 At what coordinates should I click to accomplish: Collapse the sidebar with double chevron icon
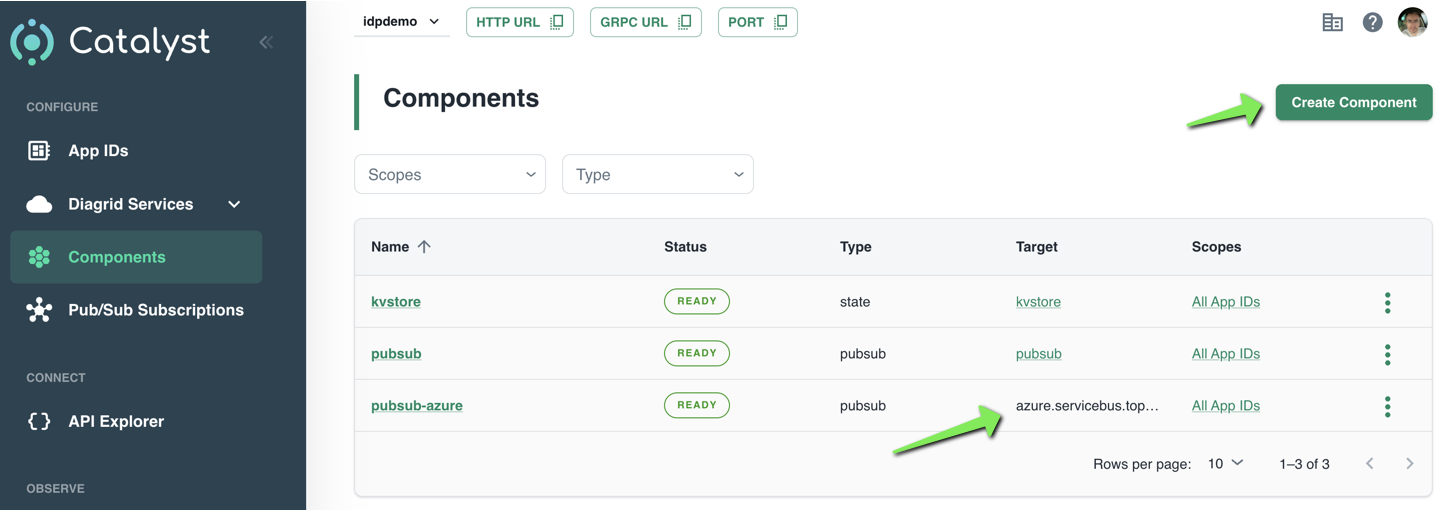[266, 42]
